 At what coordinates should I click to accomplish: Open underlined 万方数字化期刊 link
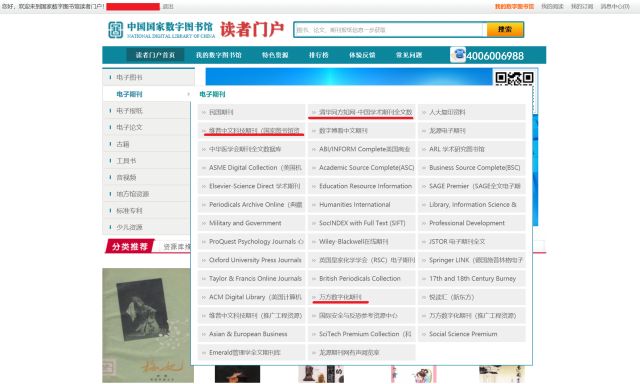[340, 297]
